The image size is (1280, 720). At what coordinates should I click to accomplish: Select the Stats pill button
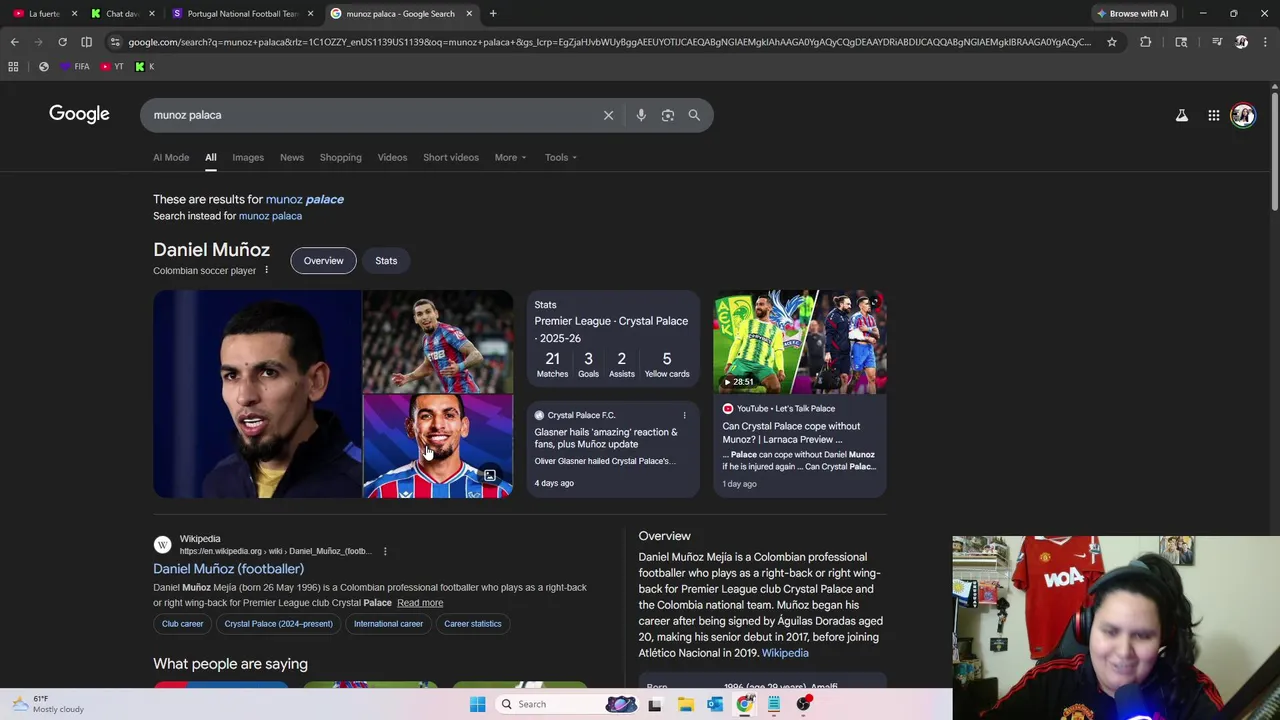click(386, 261)
